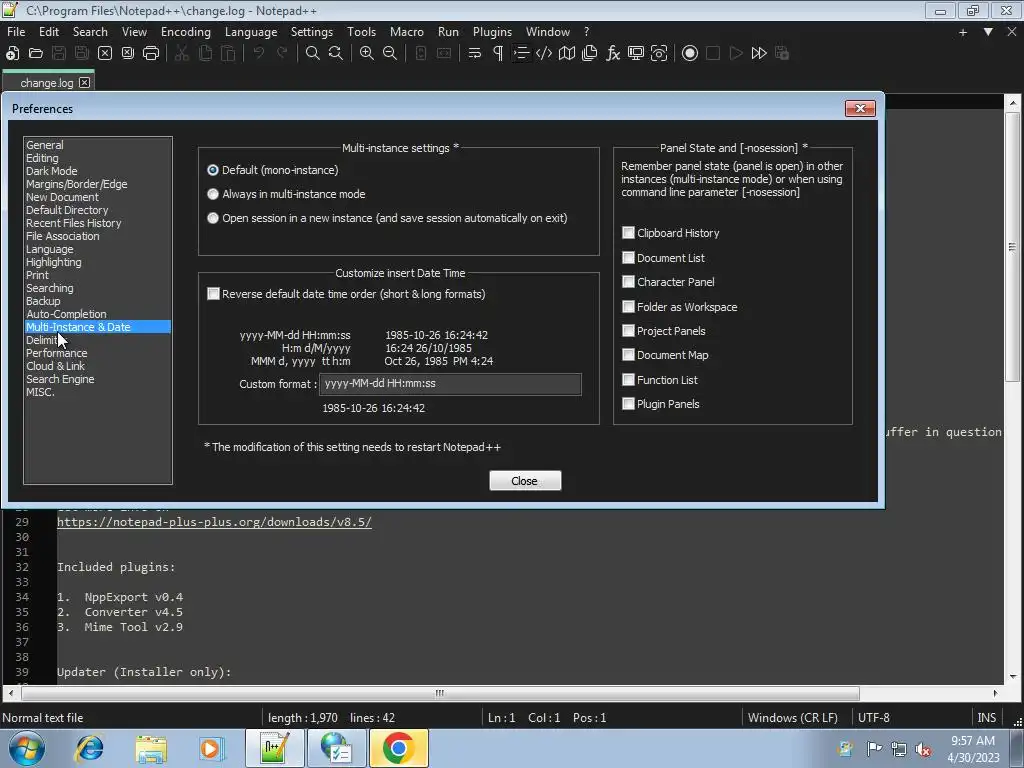The width and height of the screenshot is (1024, 768).
Task: Check the Character Panel checkbox
Action: pyautogui.click(x=628, y=281)
